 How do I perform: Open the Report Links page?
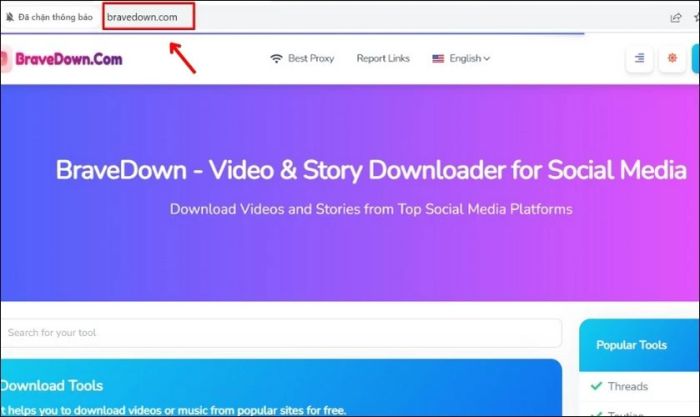(383, 58)
